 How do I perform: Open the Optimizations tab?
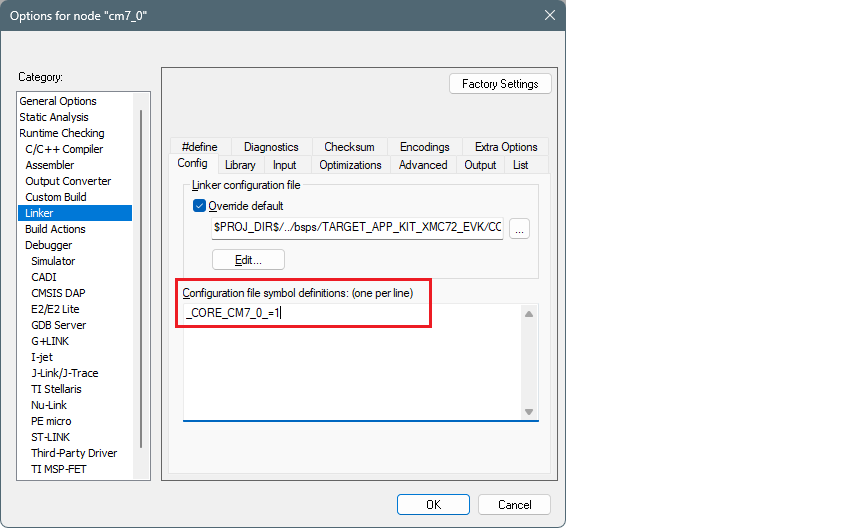tap(350, 165)
